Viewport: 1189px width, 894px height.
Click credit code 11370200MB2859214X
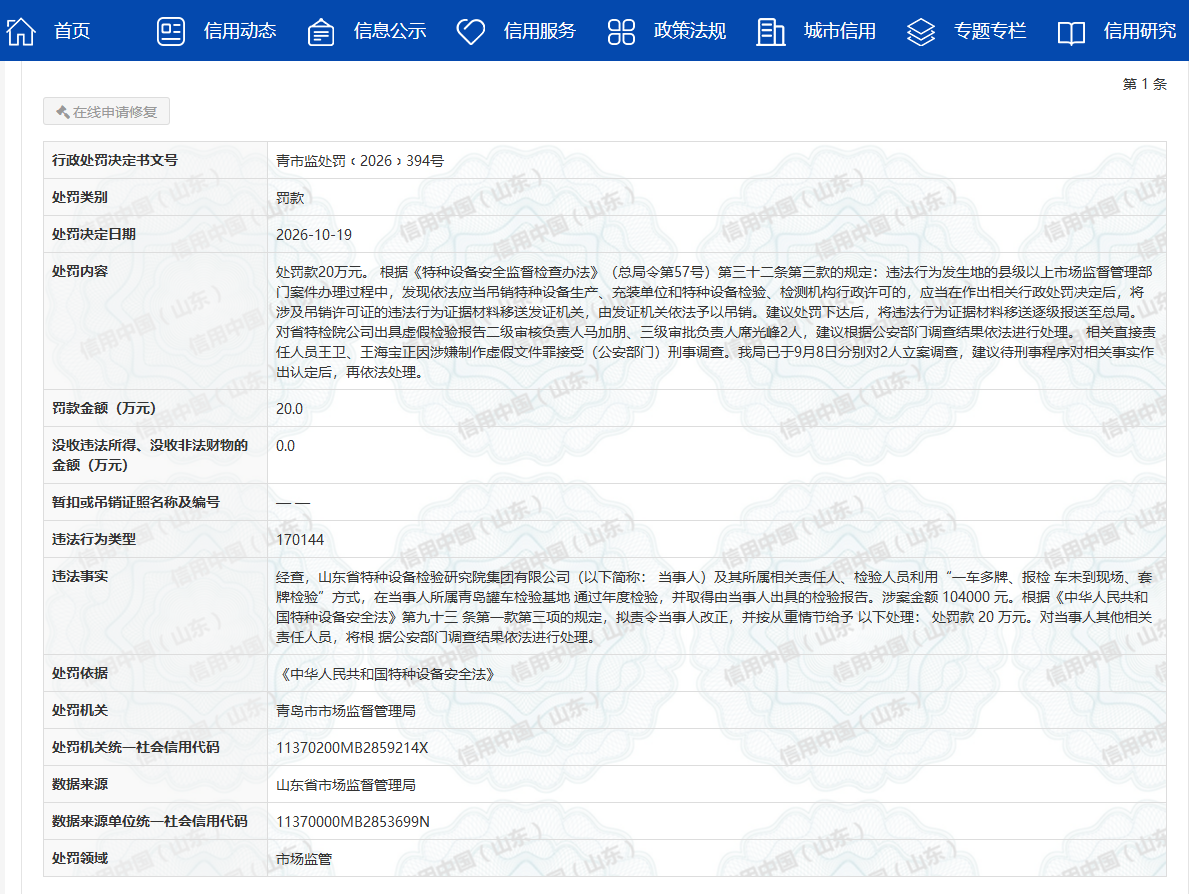pos(352,748)
